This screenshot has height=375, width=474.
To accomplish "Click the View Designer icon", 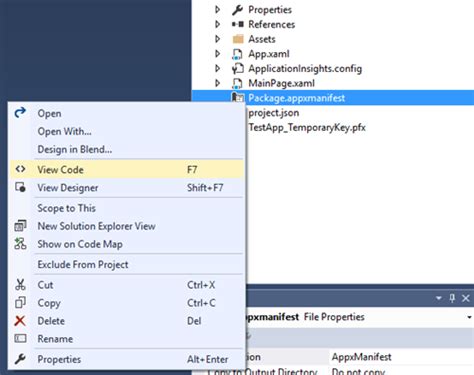I will click(x=20, y=187).
